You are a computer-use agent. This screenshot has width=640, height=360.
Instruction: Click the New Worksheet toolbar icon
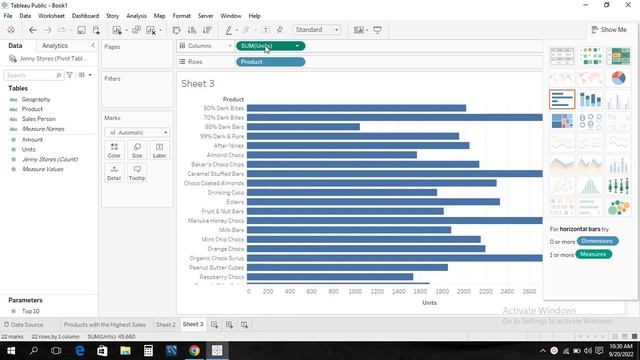pos(117,30)
